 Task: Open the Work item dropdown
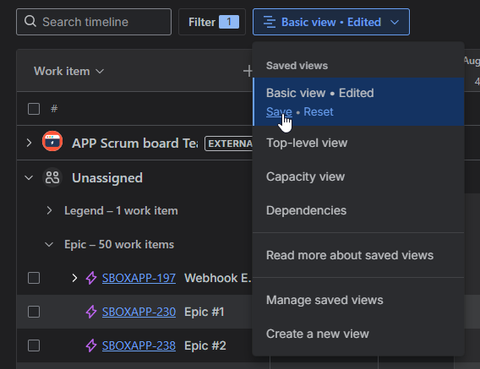[x=69, y=71]
